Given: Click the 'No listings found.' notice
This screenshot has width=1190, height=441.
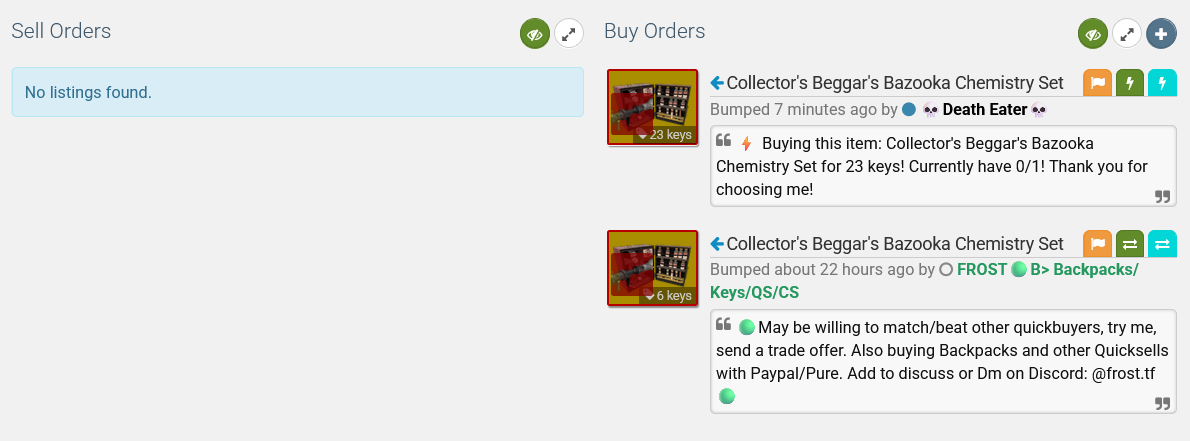Looking at the screenshot, I should point(297,93).
